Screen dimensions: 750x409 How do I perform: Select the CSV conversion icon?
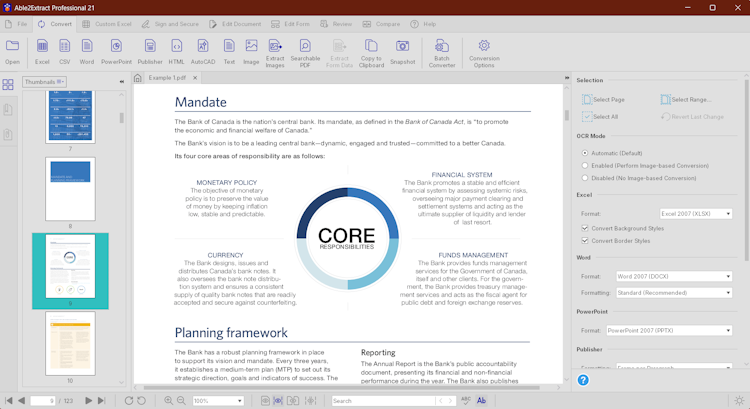(x=65, y=46)
